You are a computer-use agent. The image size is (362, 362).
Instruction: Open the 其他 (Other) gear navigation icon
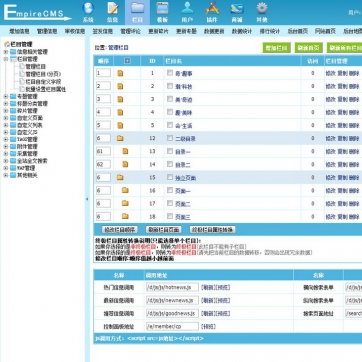[x=262, y=12]
